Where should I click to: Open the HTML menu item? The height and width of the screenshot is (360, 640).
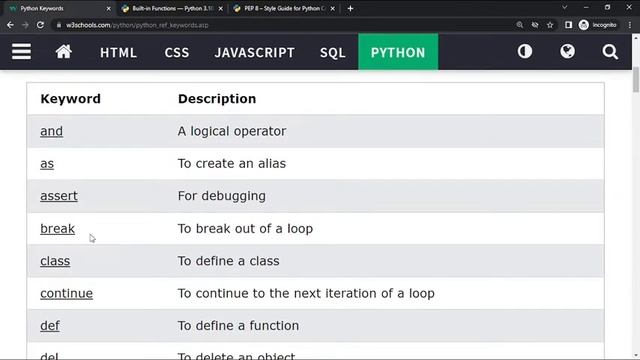click(x=118, y=52)
